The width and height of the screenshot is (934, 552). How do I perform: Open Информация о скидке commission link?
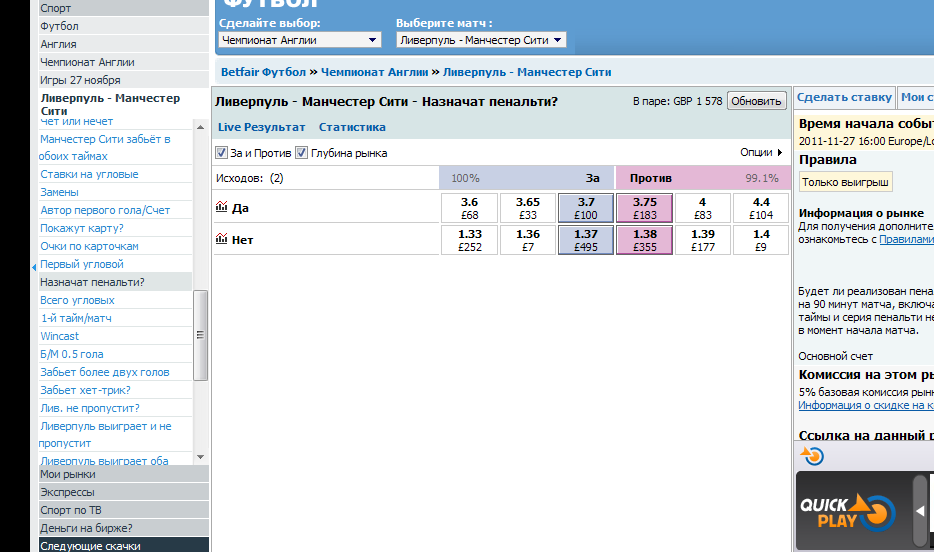[865, 406]
